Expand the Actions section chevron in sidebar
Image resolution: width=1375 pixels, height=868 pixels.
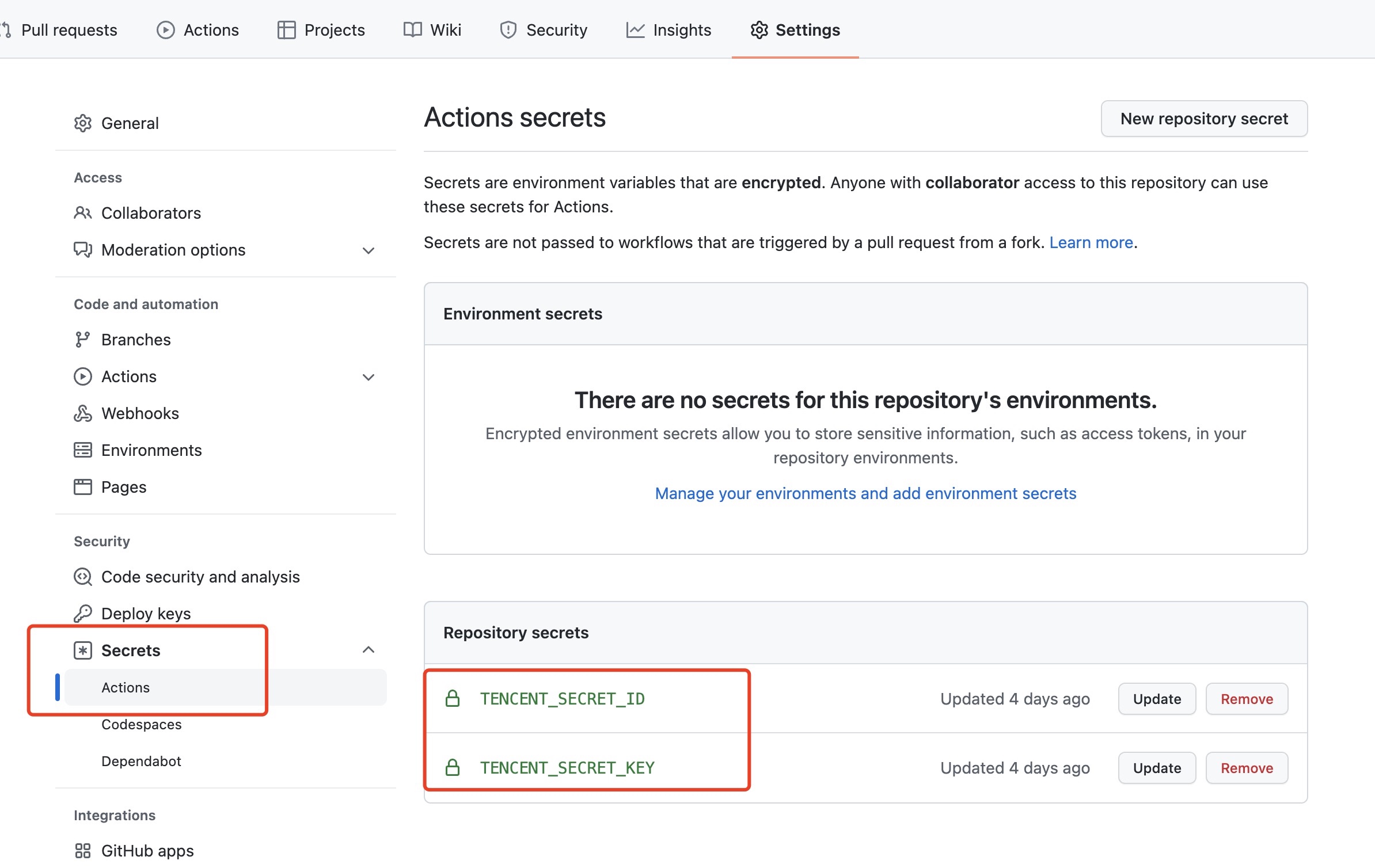(369, 377)
